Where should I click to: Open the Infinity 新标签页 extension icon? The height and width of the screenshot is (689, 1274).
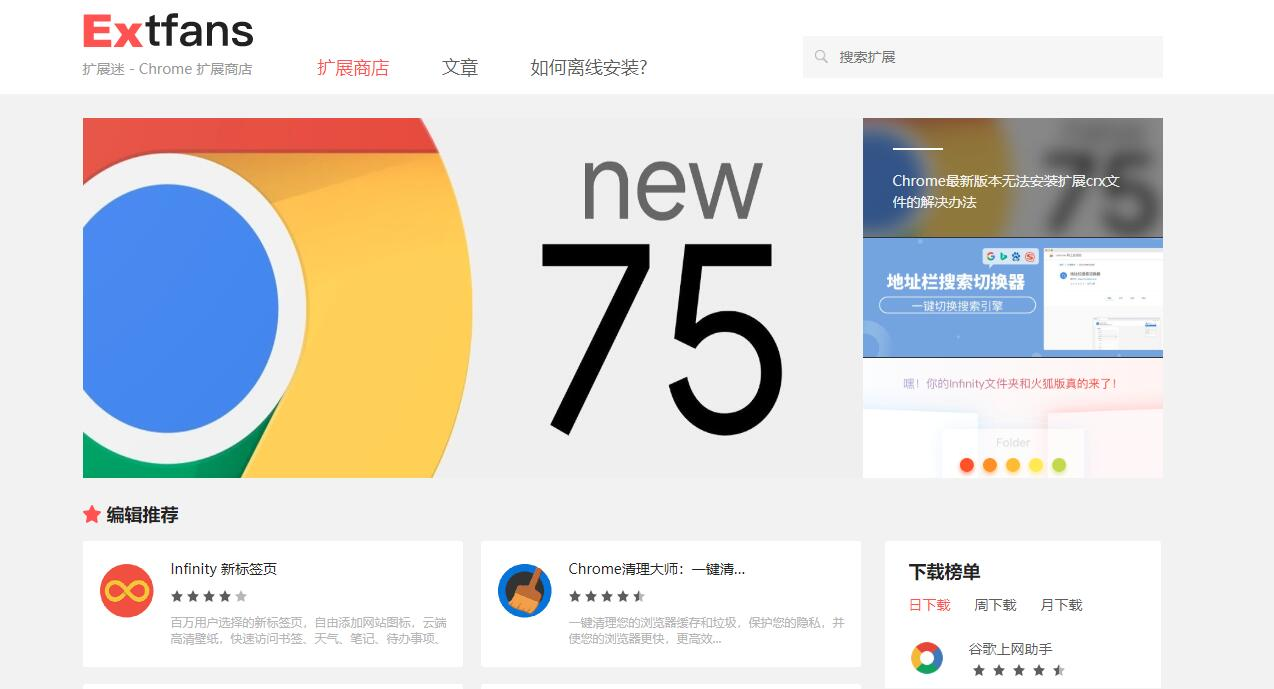(127, 591)
